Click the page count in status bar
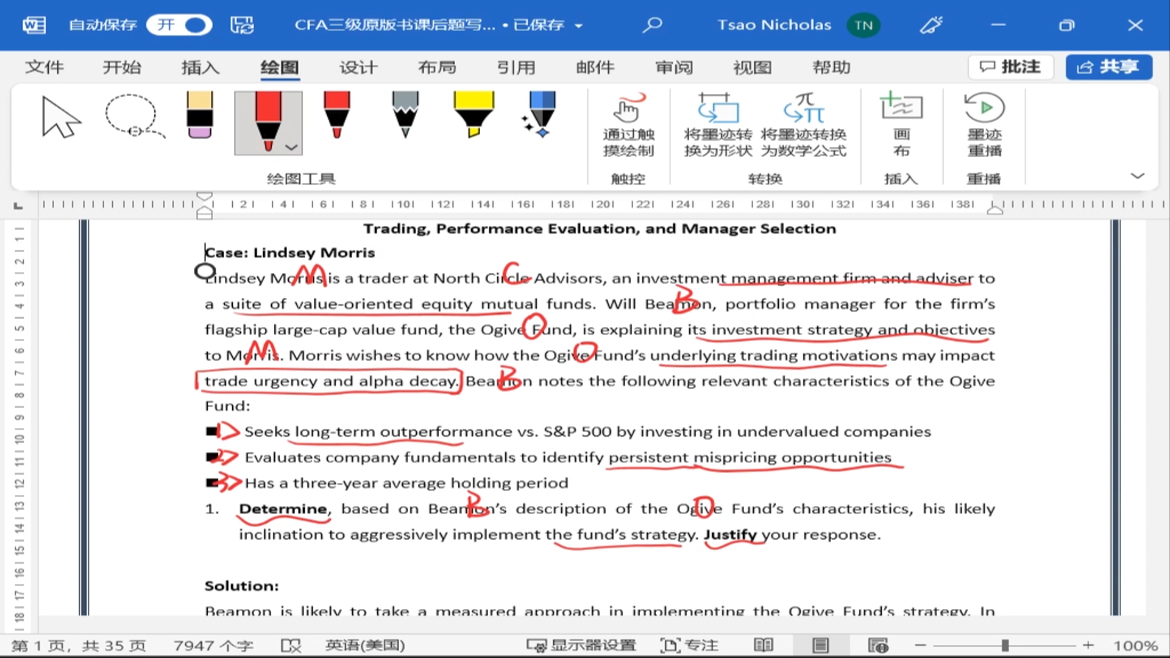The image size is (1170, 658). [78, 645]
